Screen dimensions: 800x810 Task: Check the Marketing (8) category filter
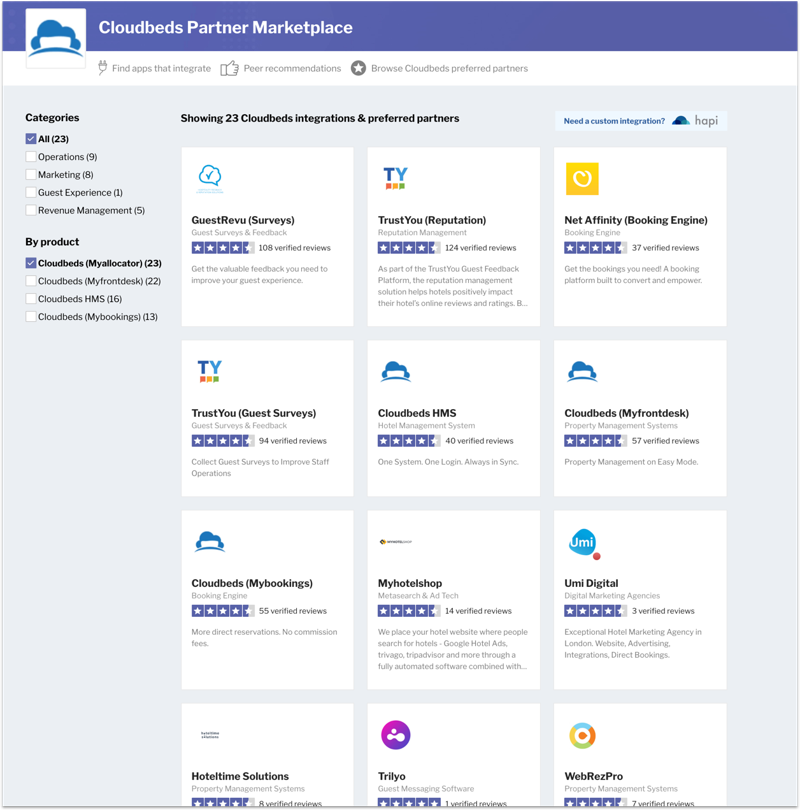click(31, 175)
